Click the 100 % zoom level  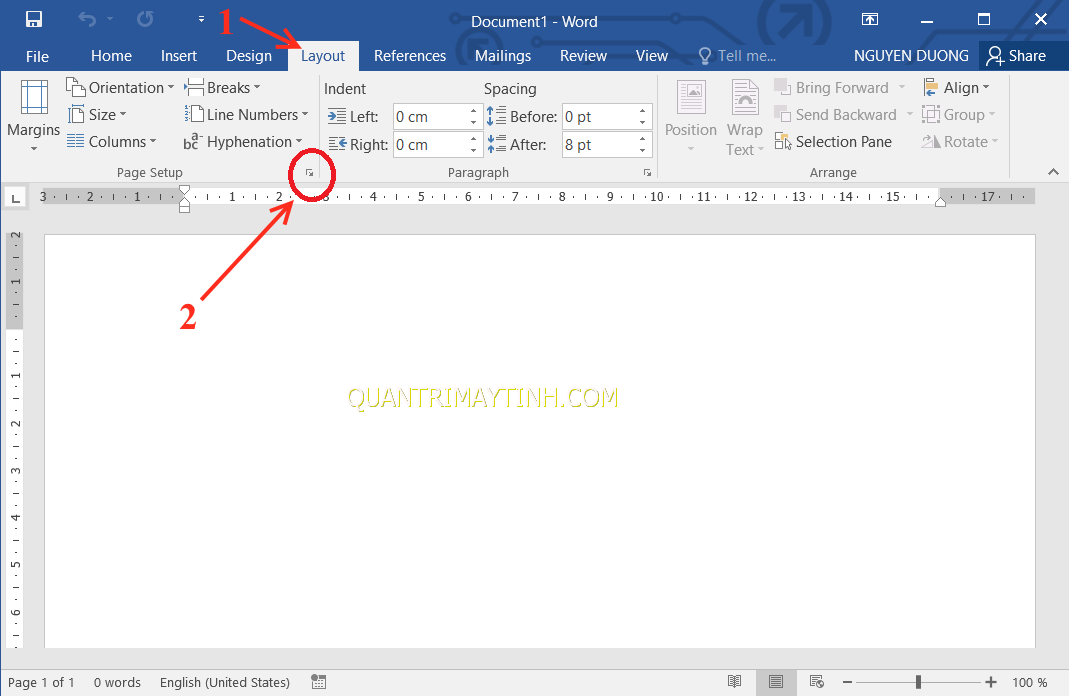(x=1029, y=682)
